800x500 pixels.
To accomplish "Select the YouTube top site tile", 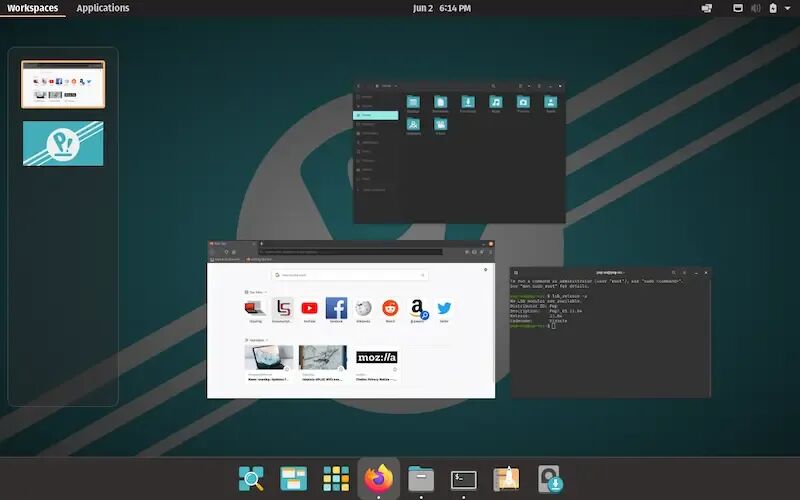I will pyautogui.click(x=309, y=310).
